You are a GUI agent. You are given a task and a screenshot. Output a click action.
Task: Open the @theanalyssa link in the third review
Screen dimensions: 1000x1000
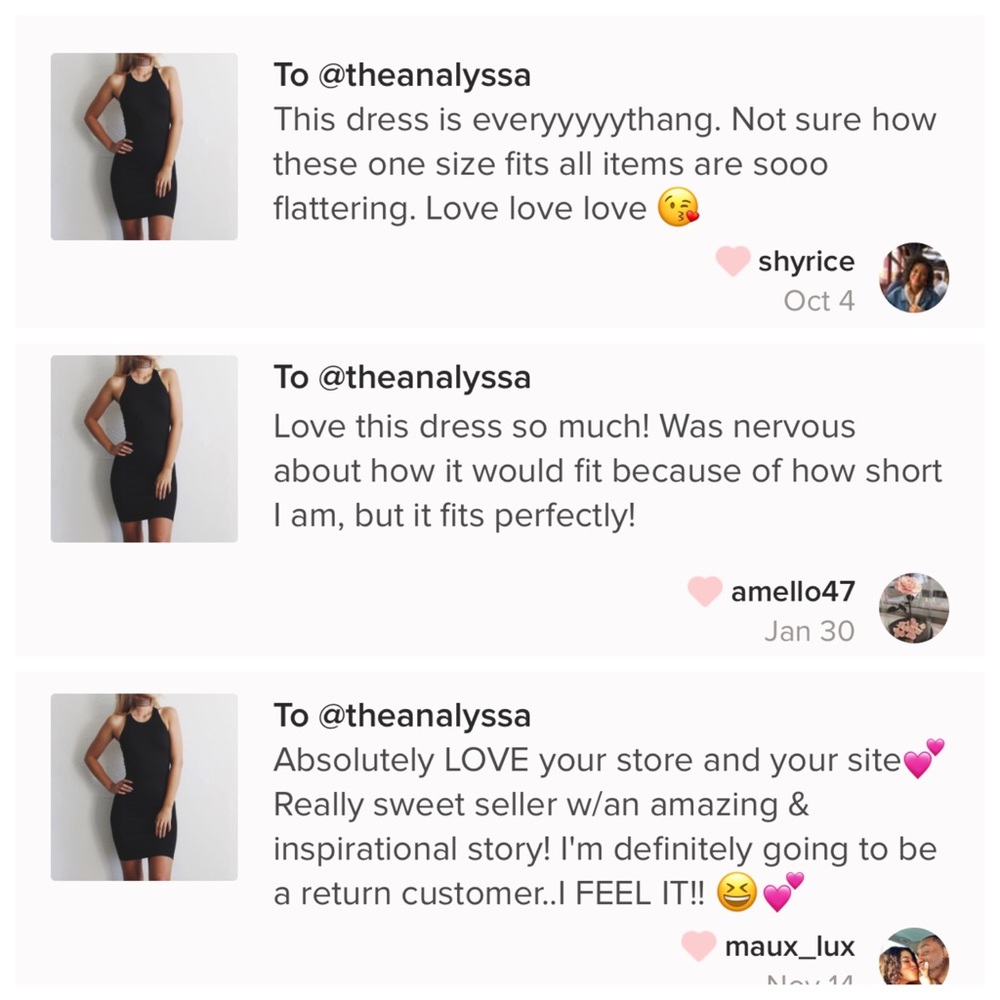point(424,716)
